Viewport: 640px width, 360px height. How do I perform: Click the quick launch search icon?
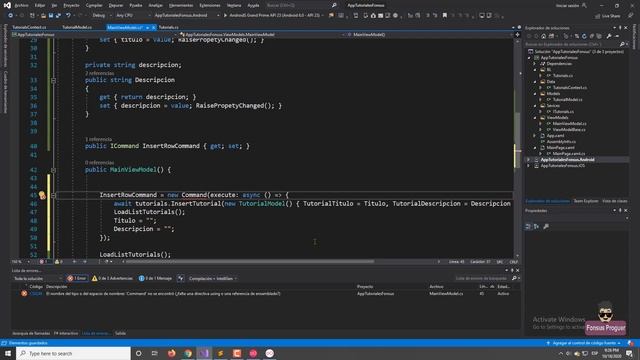point(334,5)
